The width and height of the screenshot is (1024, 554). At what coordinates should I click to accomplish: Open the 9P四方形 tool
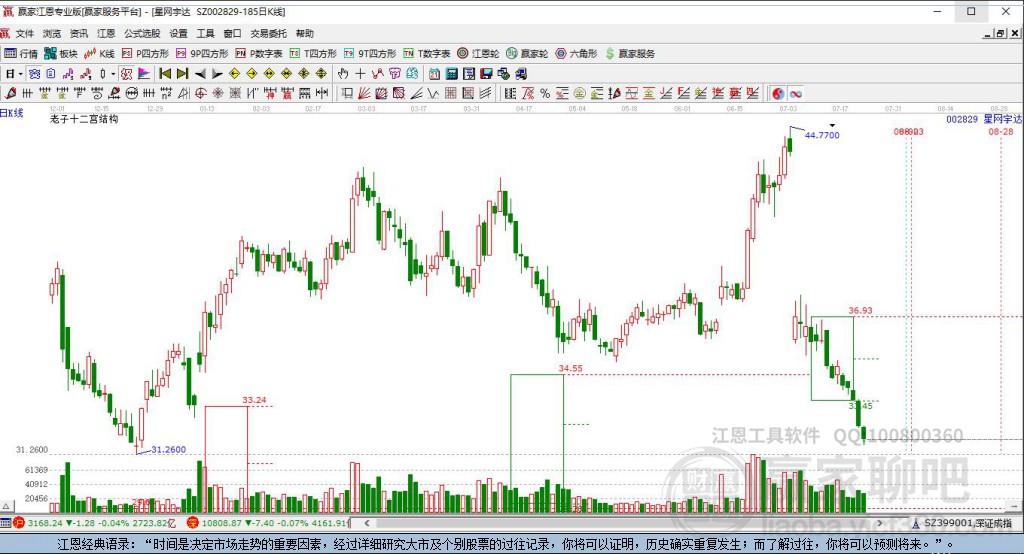click(202, 54)
